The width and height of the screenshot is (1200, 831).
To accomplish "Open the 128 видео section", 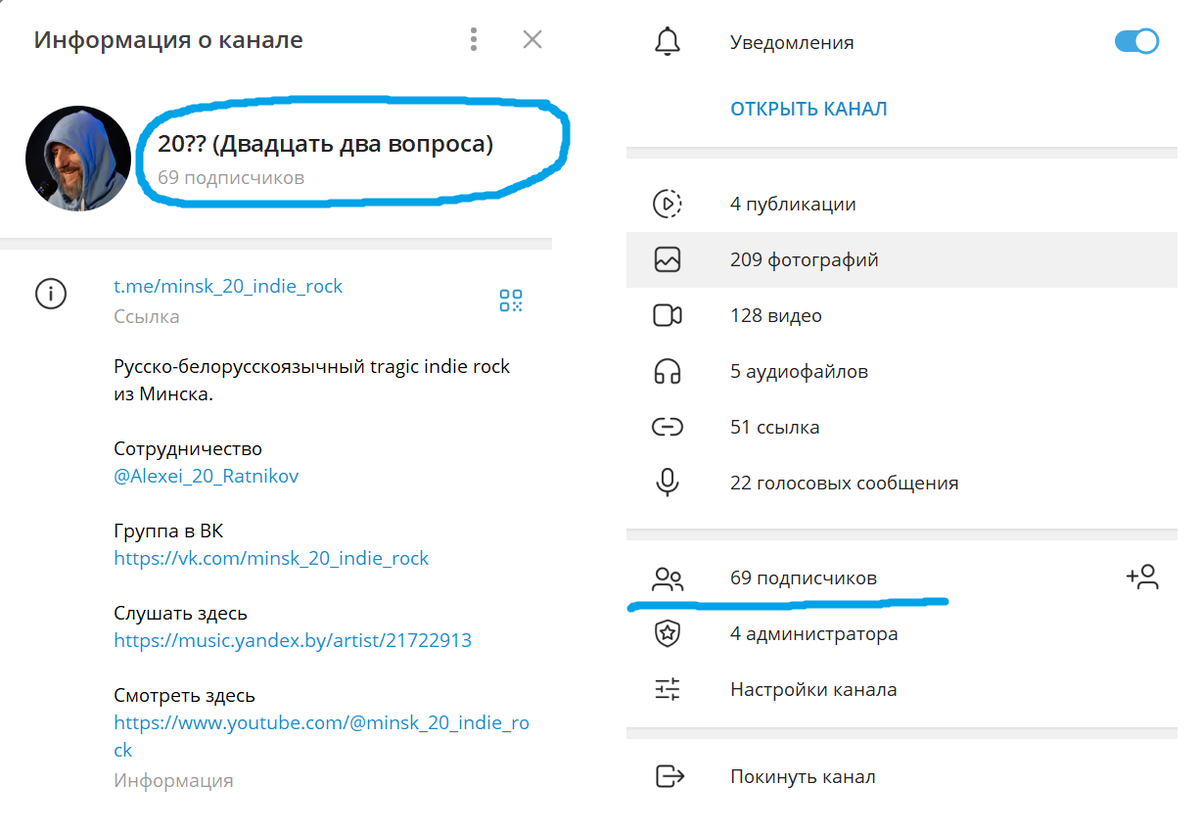I will (x=667, y=315).
